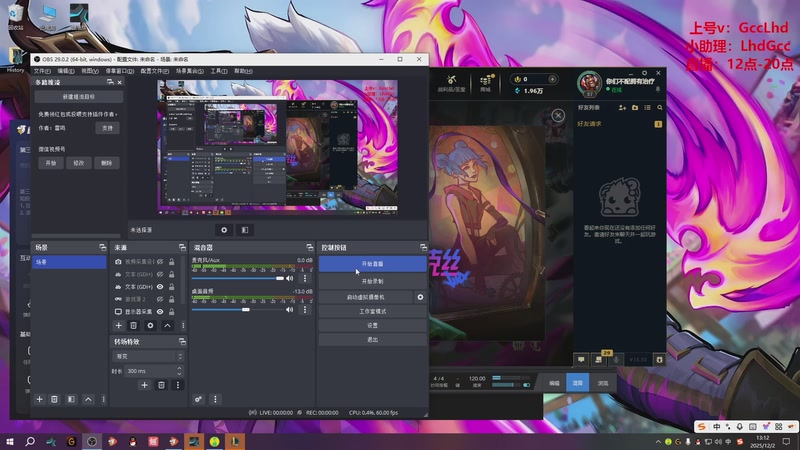800x450 pixels.
Task: Open audio mixer three-dot menu
Action: pos(215,399)
